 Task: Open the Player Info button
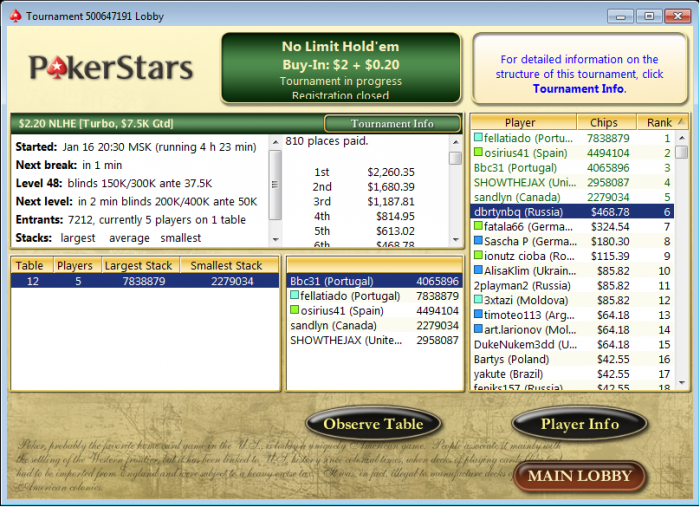click(579, 424)
